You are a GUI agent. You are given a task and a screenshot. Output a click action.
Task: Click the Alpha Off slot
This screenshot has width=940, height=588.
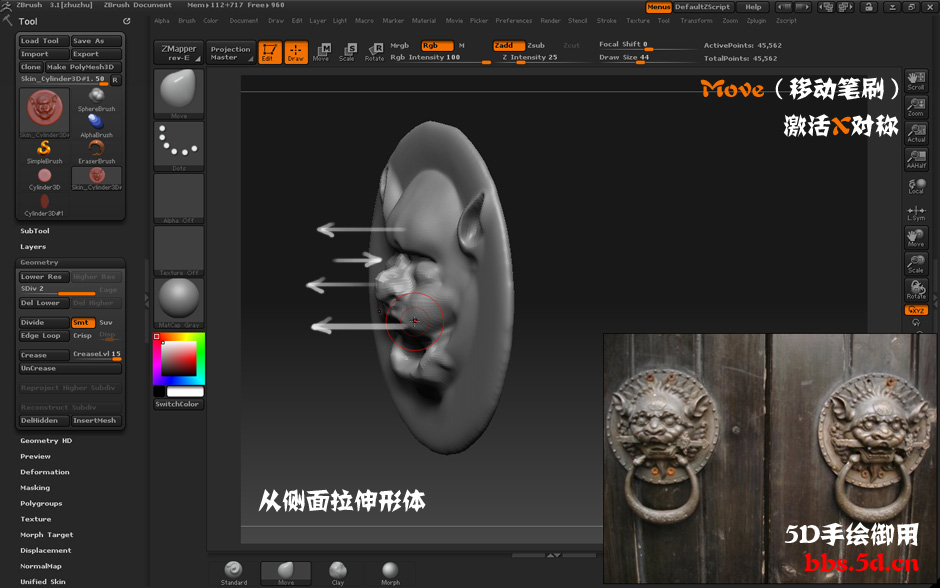point(179,198)
